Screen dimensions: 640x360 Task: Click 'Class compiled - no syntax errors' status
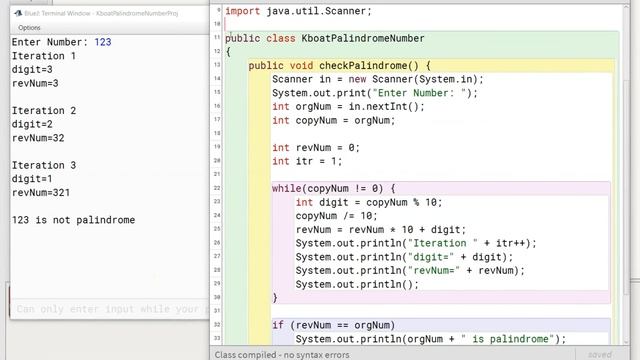pos(282,355)
